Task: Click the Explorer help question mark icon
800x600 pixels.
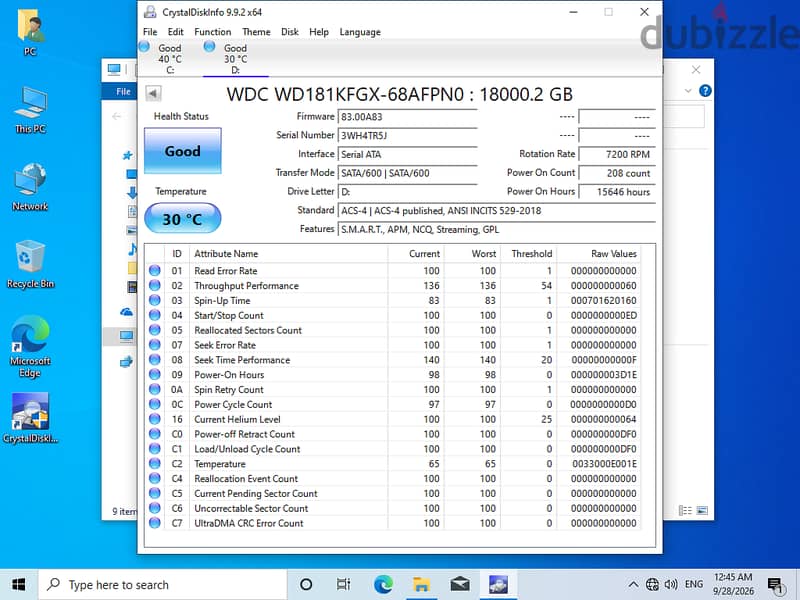Action: [705, 91]
